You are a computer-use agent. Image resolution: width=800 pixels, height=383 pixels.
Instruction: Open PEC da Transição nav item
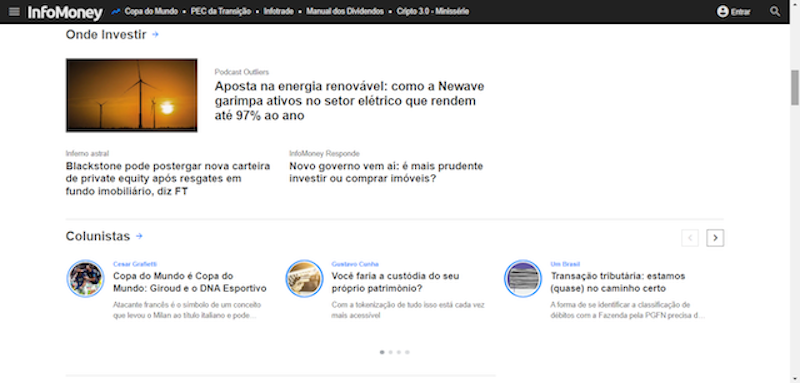(220, 12)
